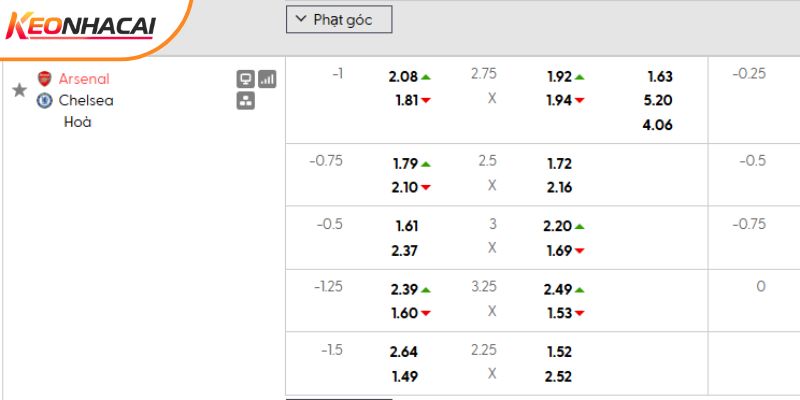Open the live stream monitor icon

tap(245, 79)
